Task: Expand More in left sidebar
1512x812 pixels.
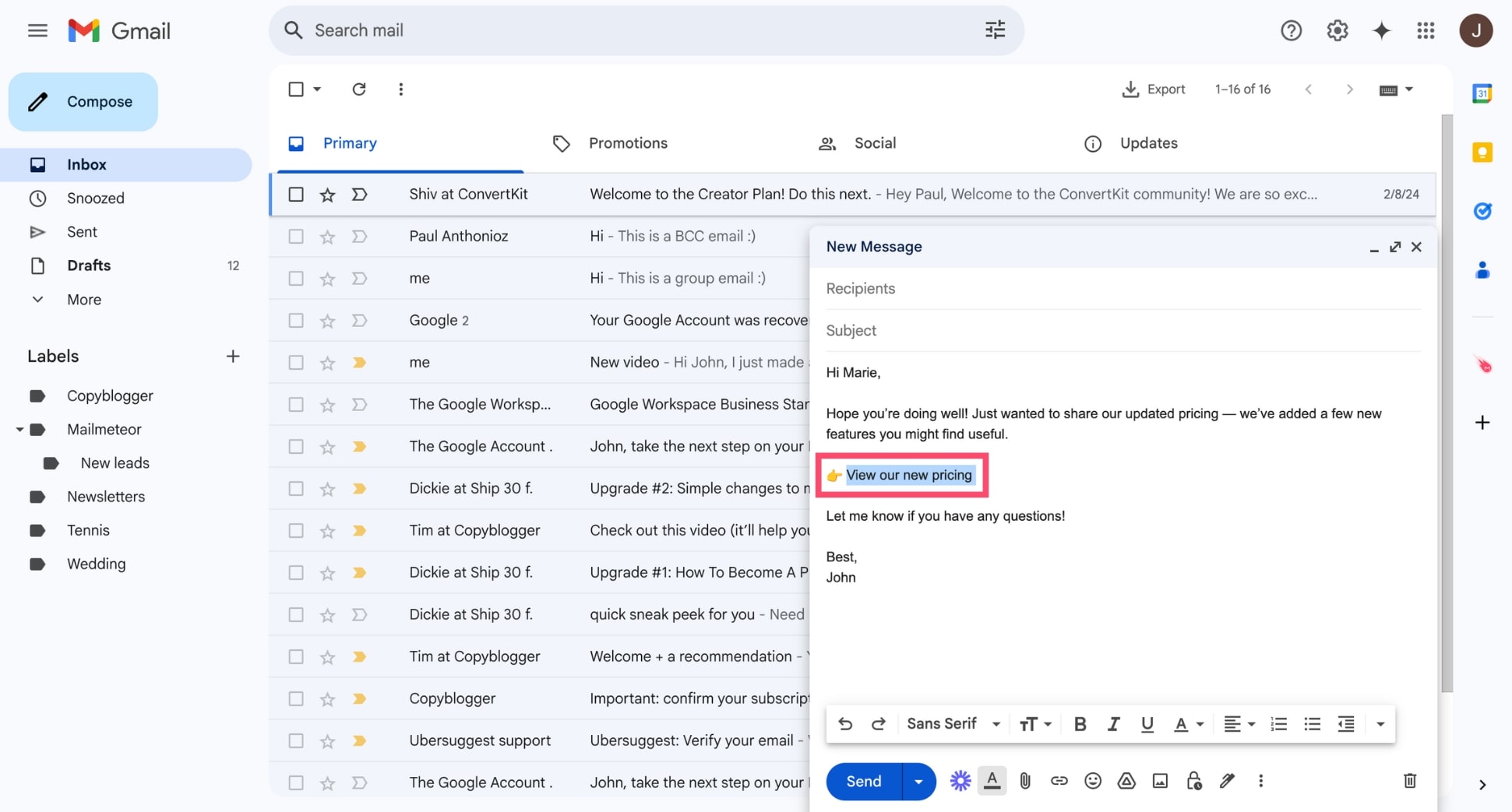Action: pyautogui.click(x=84, y=300)
